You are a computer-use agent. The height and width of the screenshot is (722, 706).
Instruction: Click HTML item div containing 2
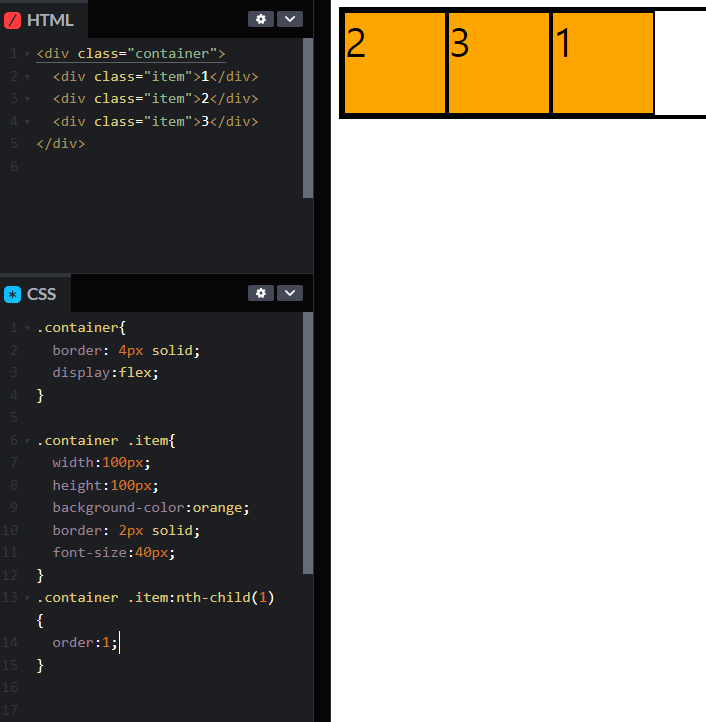coord(156,99)
